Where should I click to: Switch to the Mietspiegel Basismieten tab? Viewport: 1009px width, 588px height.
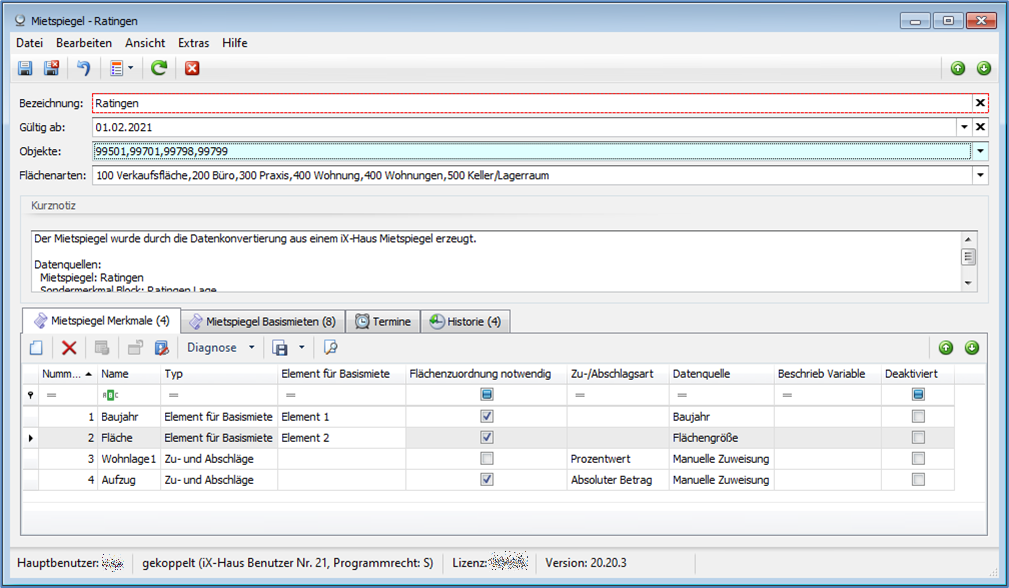(x=262, y=322)
